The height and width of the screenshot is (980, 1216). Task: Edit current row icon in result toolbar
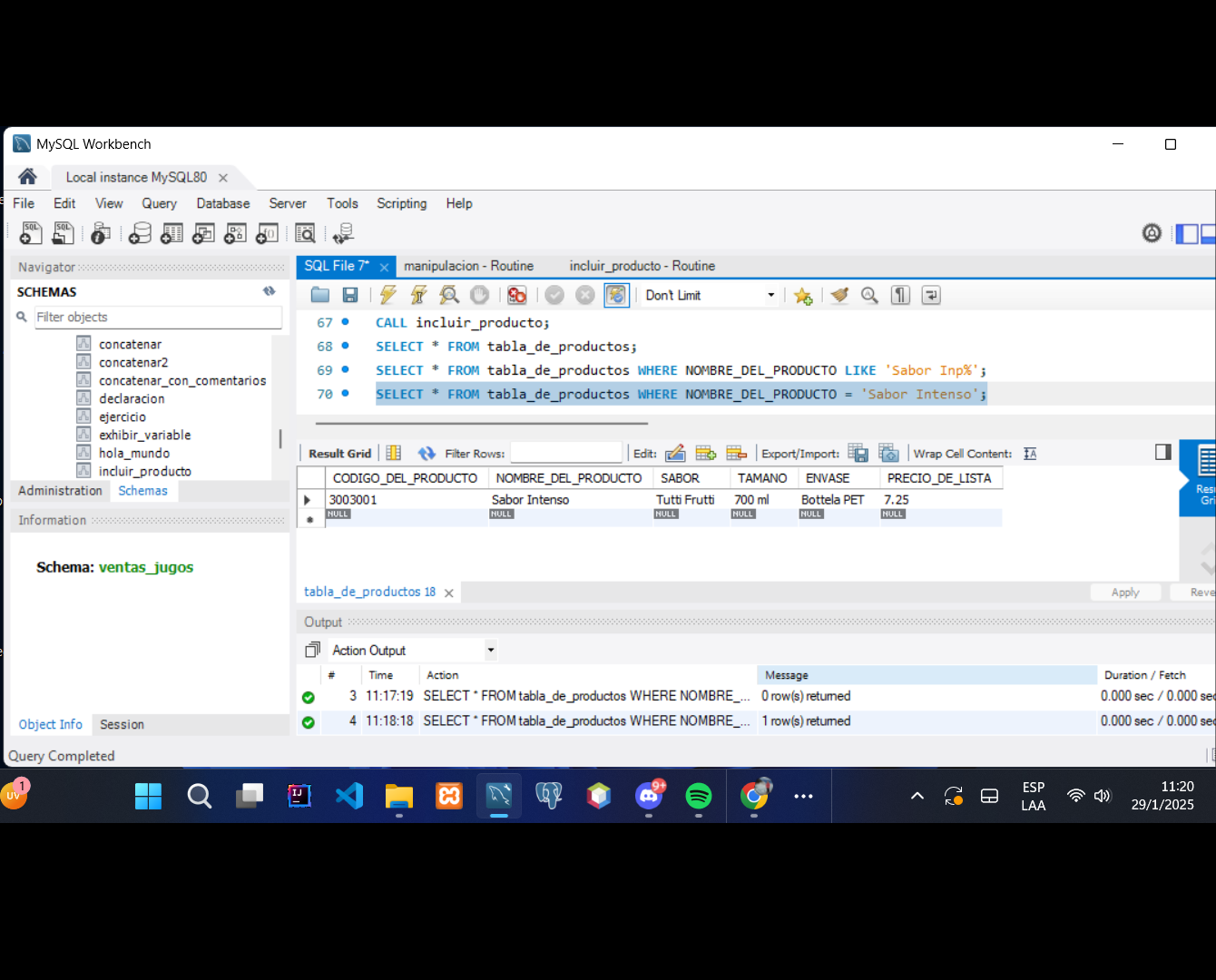click(x=675, y=454)
